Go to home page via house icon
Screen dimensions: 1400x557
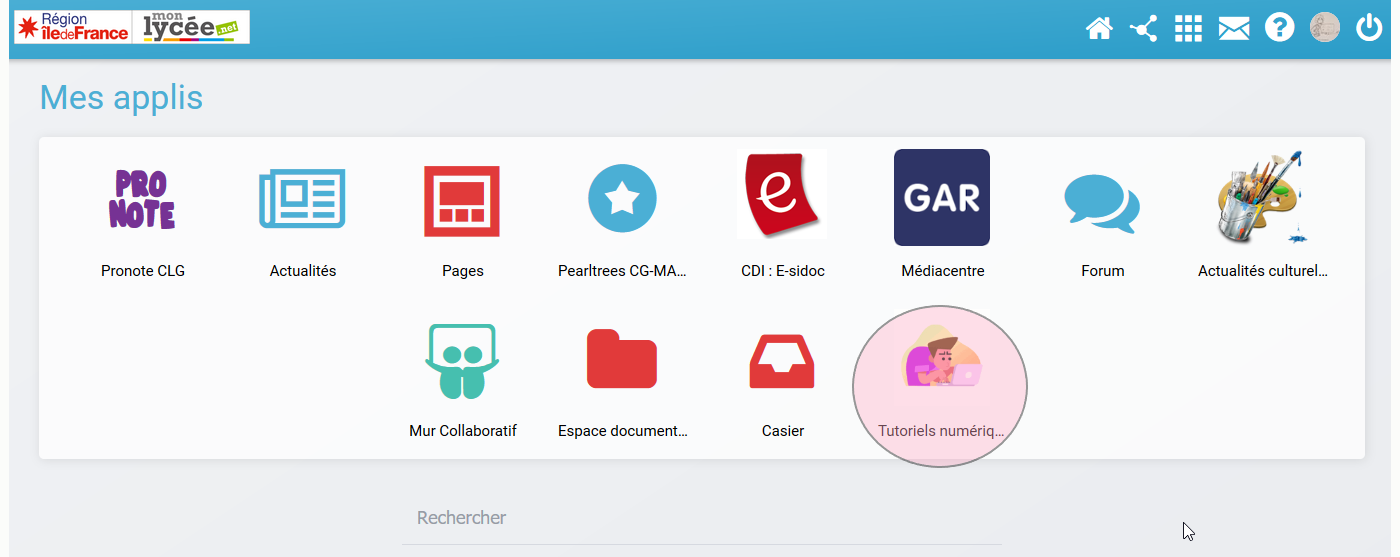(1099, 29)
